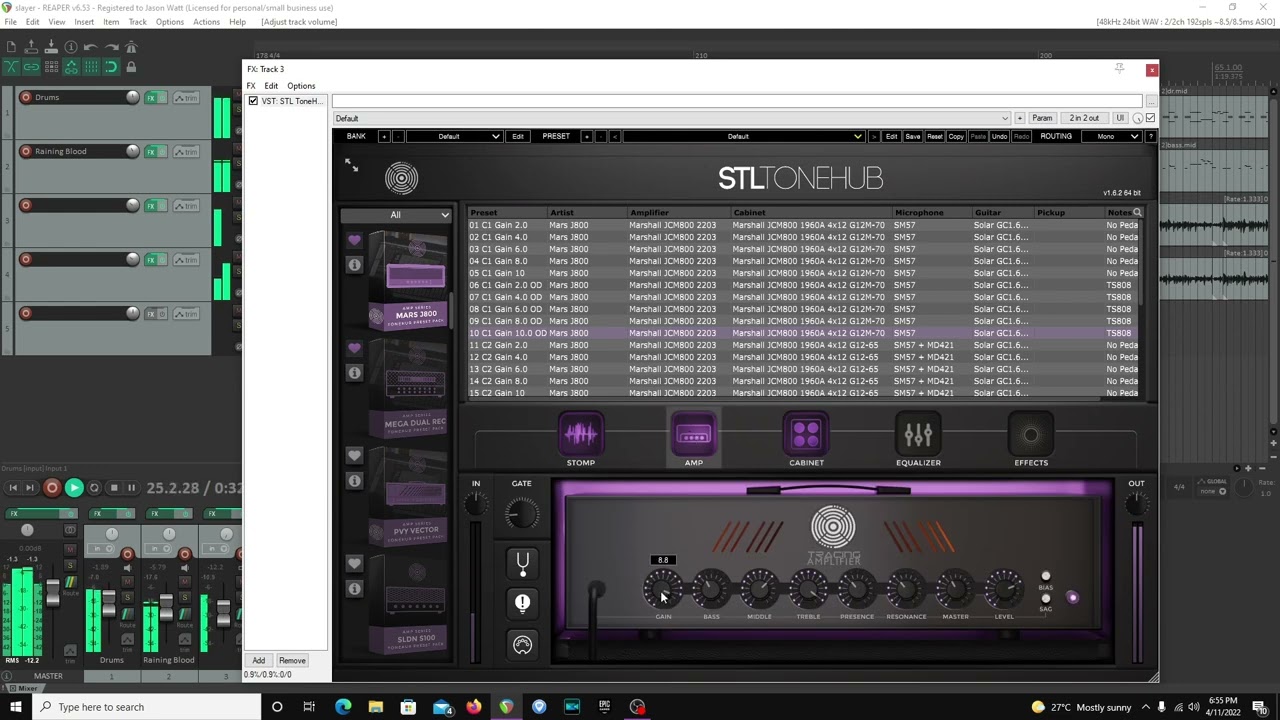This screenshot has width=1280, height=720.
Task: Open the EQUALIZER section
Action: pyautogui.click(x=918, y=434)
